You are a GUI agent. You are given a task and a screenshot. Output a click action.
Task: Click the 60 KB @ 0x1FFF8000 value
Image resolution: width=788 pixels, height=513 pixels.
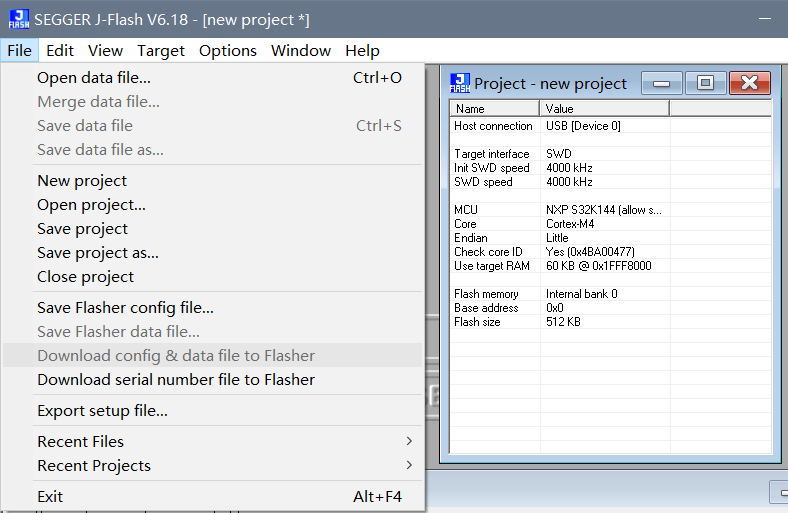(x=599, y=266)
